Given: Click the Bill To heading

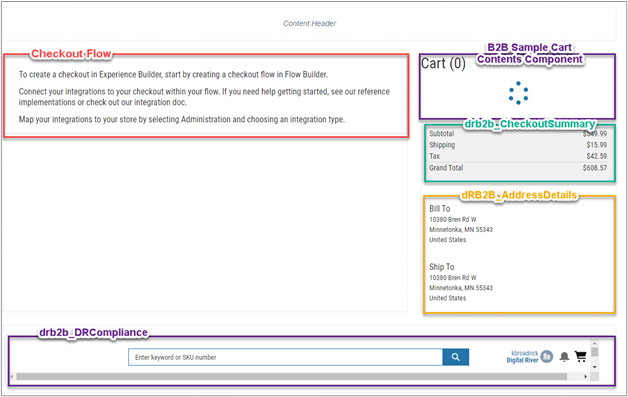Looking at the screenshot, I should tap(440, 209).
